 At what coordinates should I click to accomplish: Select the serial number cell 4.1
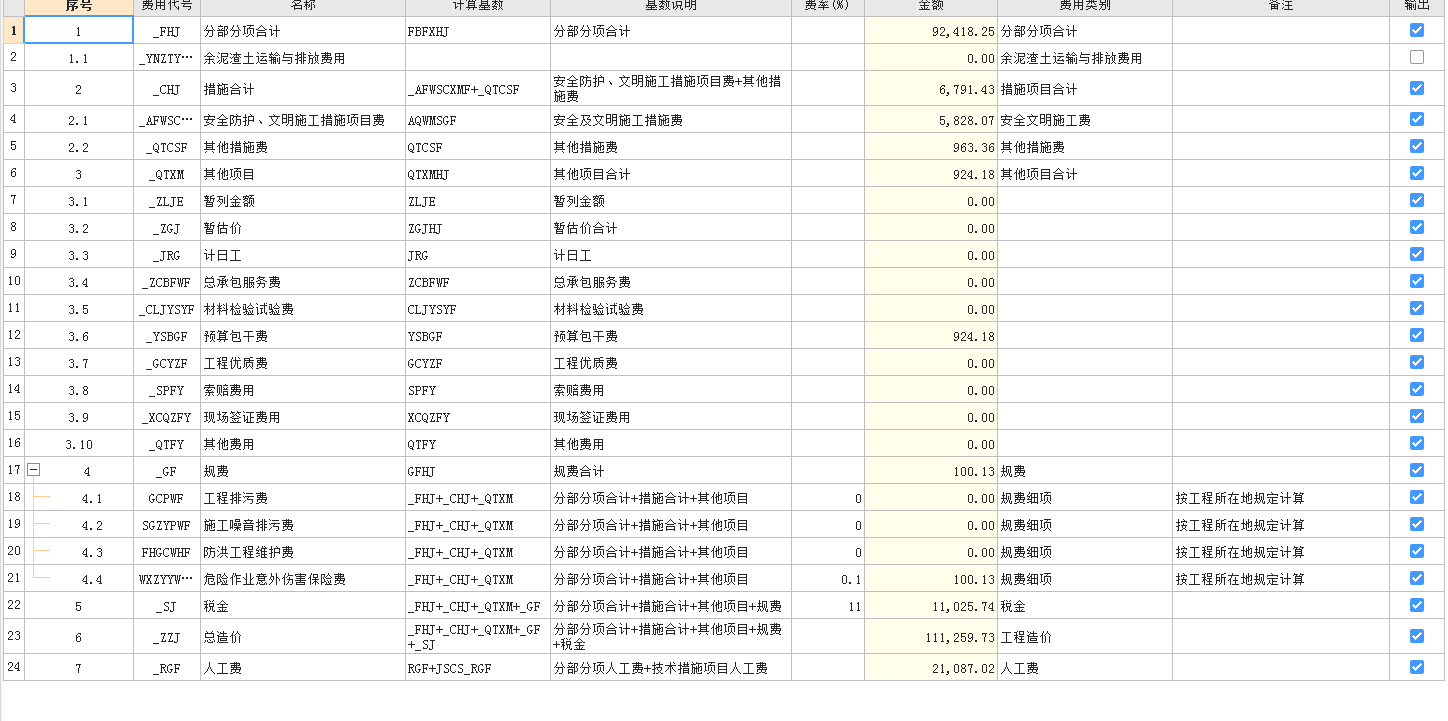coord(79,498)
